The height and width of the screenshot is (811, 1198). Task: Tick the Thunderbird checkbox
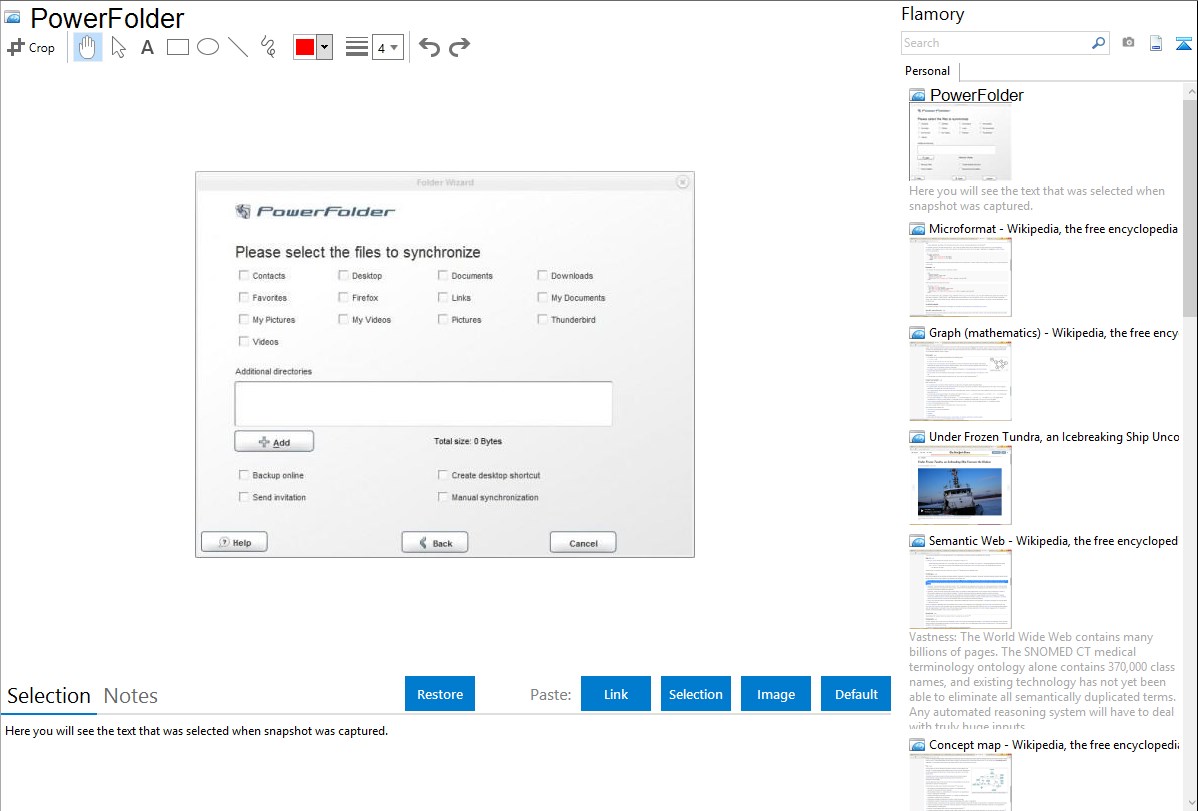pyautogui.click(x=542, y=320)
